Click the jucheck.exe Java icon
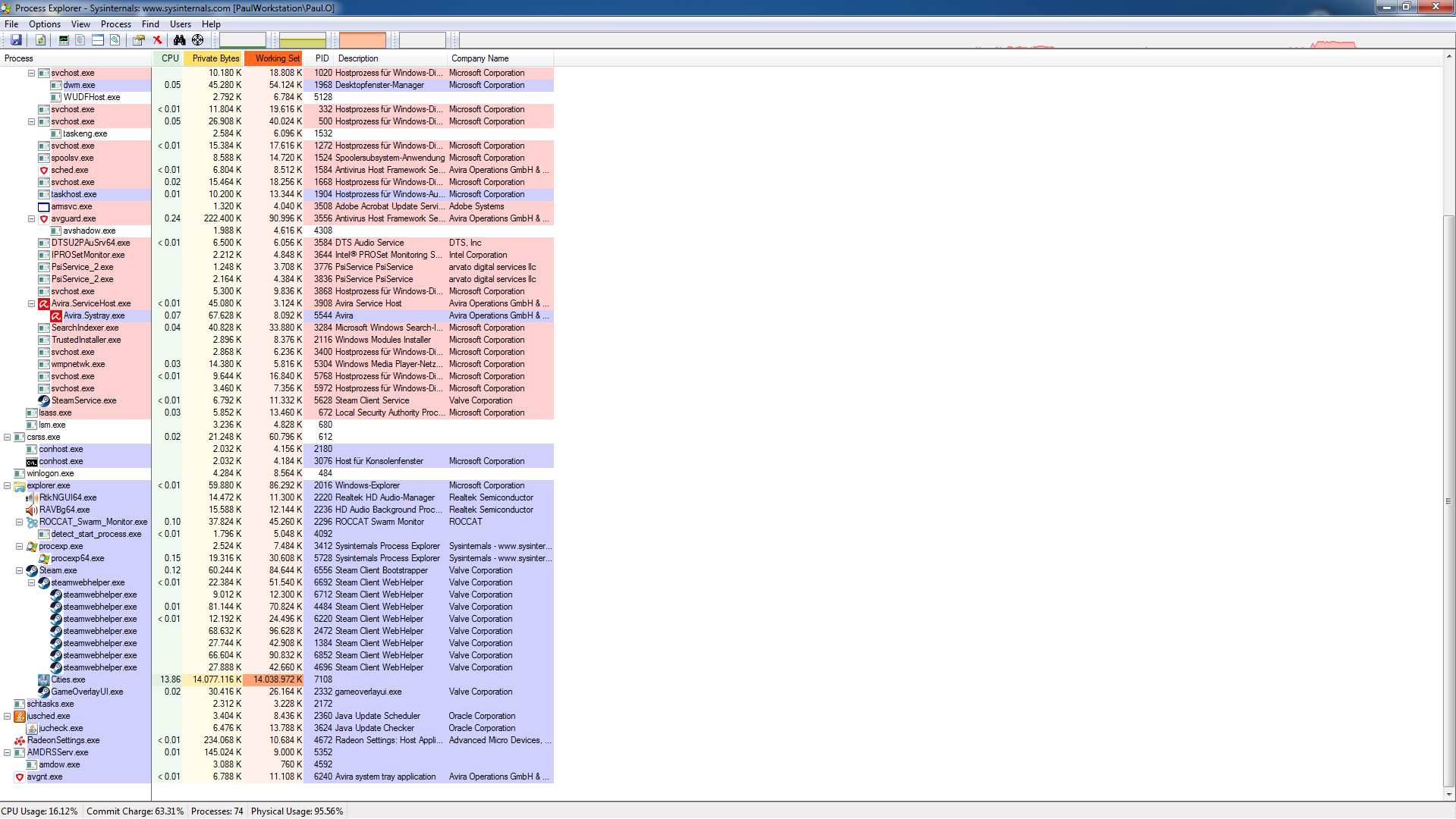The width and height of the screenshot is (1456, 819). pos(32,728)
